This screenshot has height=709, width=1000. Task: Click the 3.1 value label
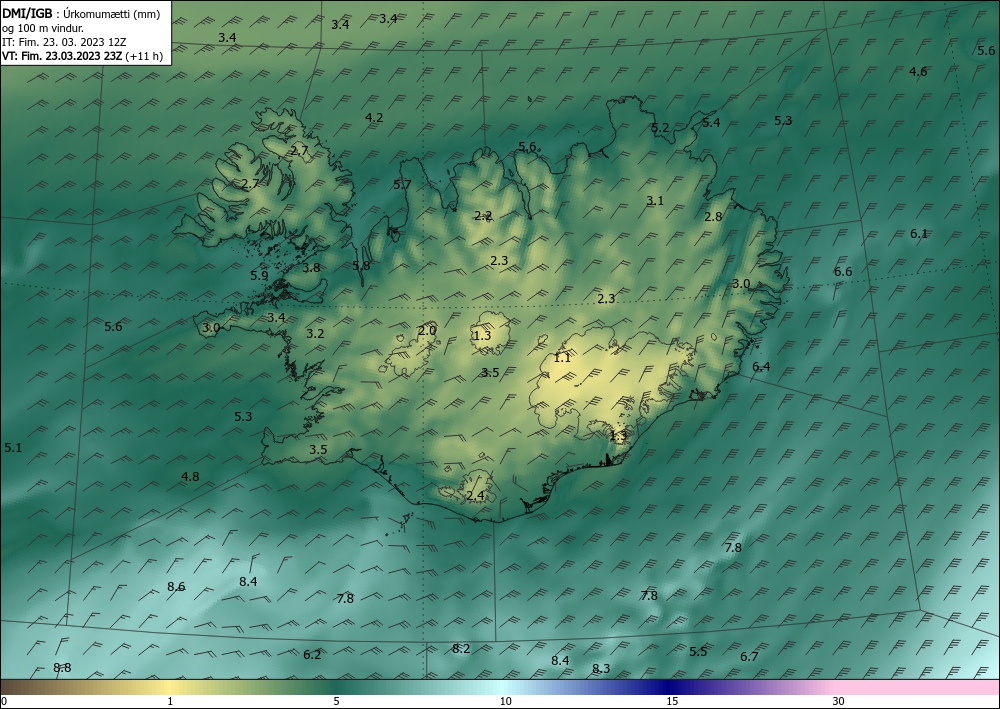655,200
